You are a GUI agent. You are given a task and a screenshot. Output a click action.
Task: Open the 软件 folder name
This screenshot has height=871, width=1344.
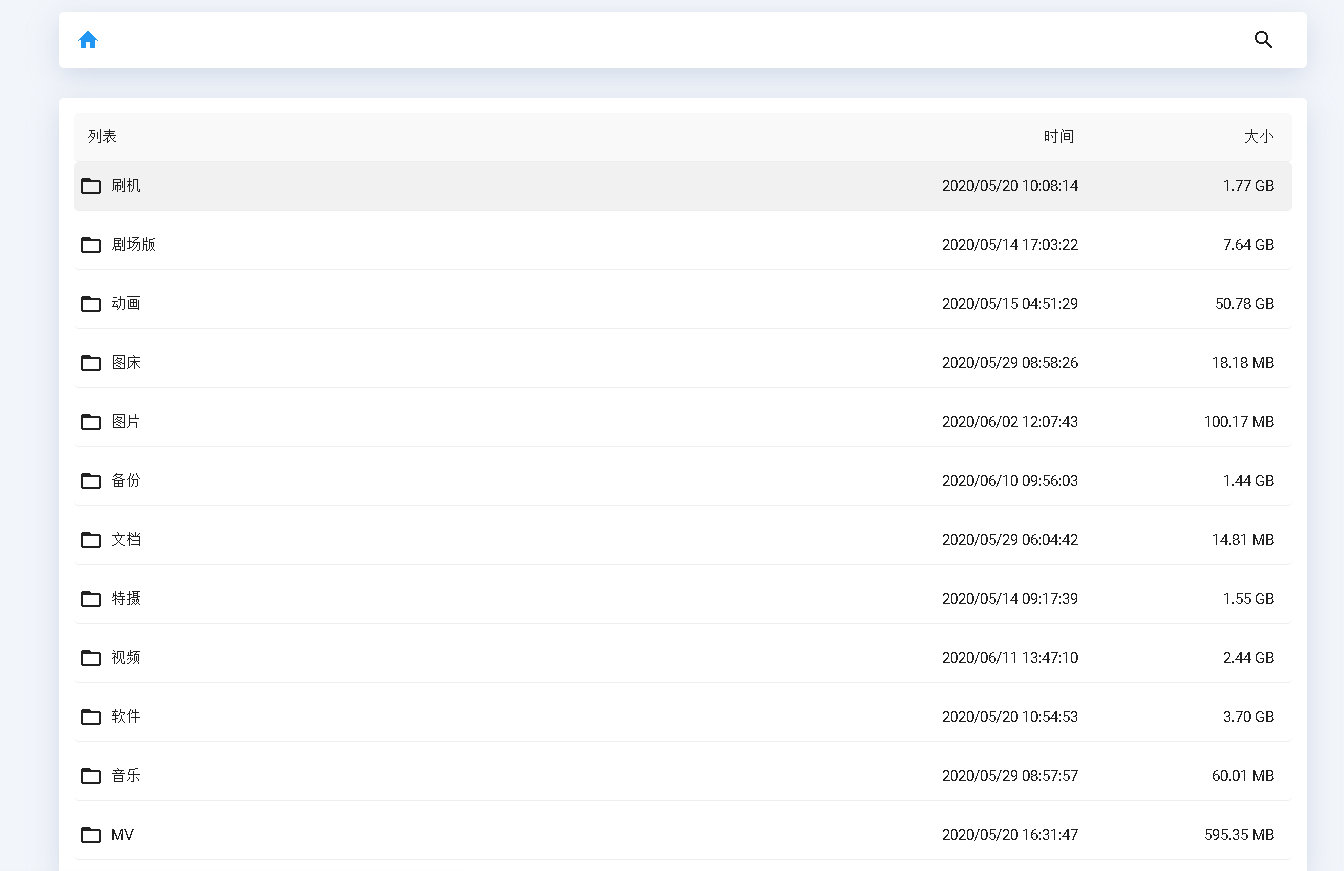126,717
